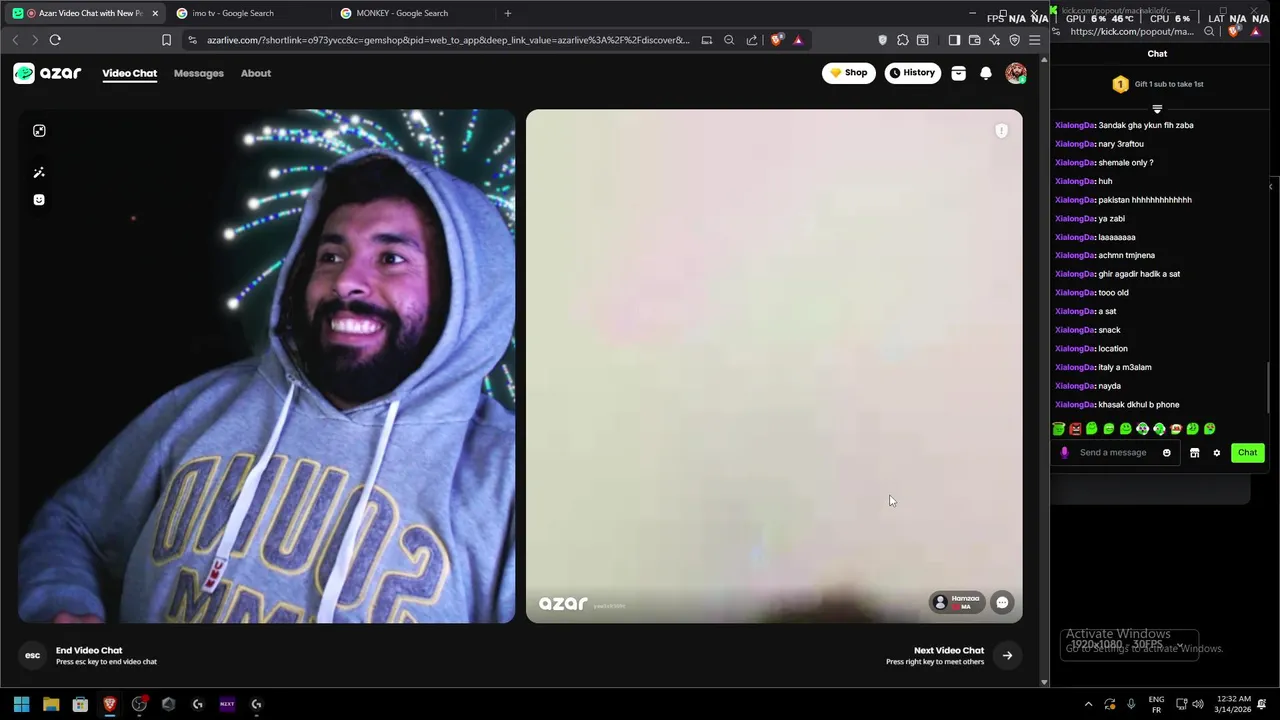
Task: Open the Azar profile avatar menu
Action: pyautogui.click(x=1016, y=73)
